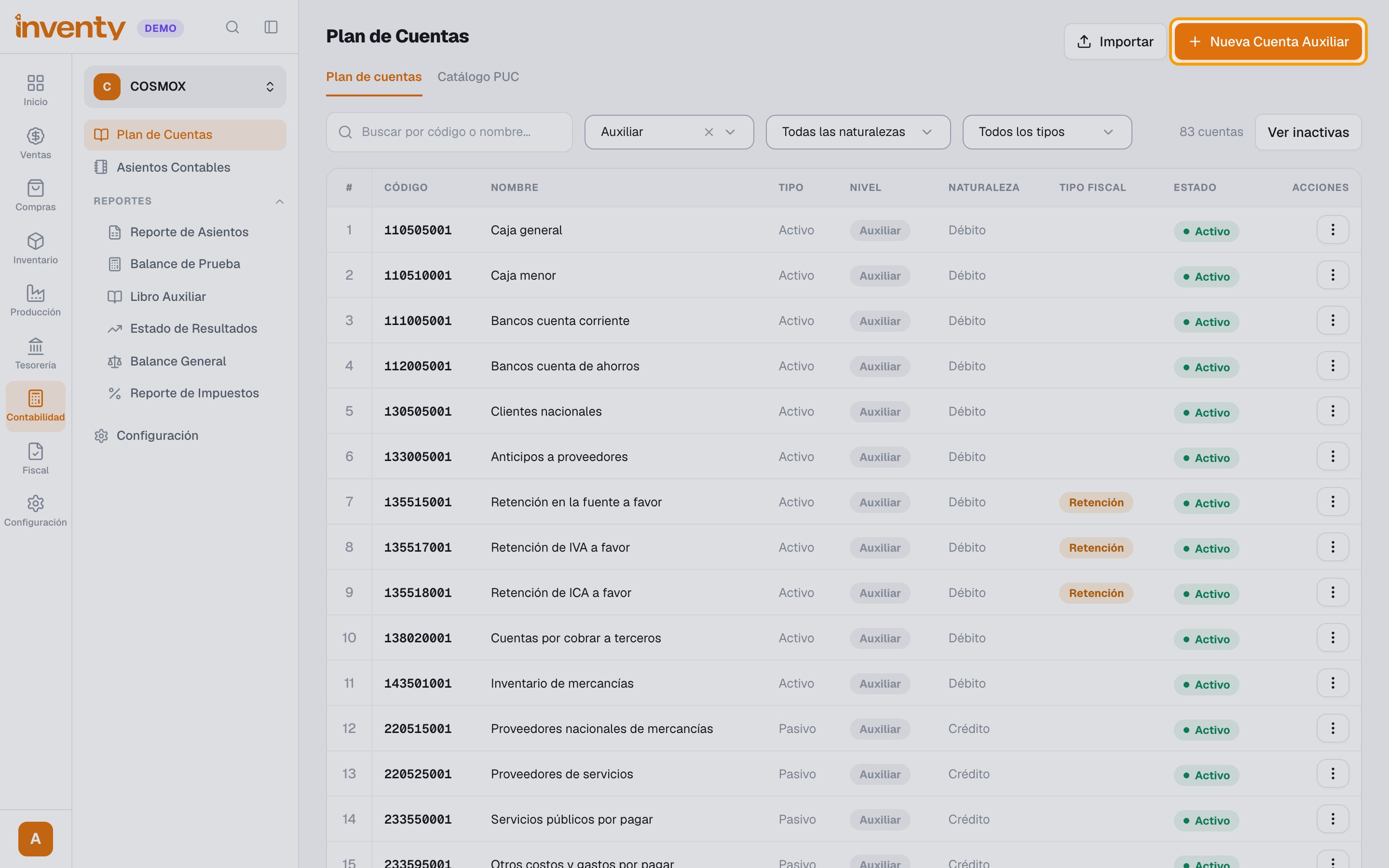The image size is (1389, 868).
Task: Click the account code 111005001
Action: (418, 321)
